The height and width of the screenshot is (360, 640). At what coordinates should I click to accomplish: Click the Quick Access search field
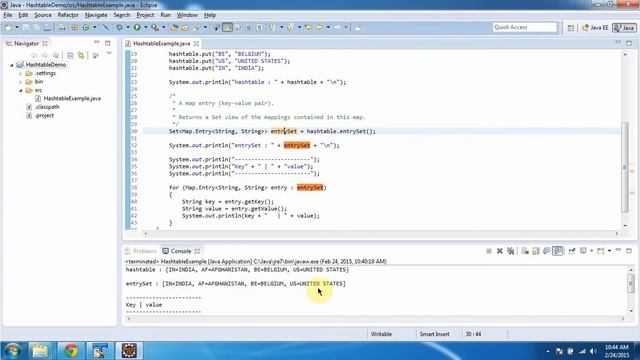click(x=524, y=27)
